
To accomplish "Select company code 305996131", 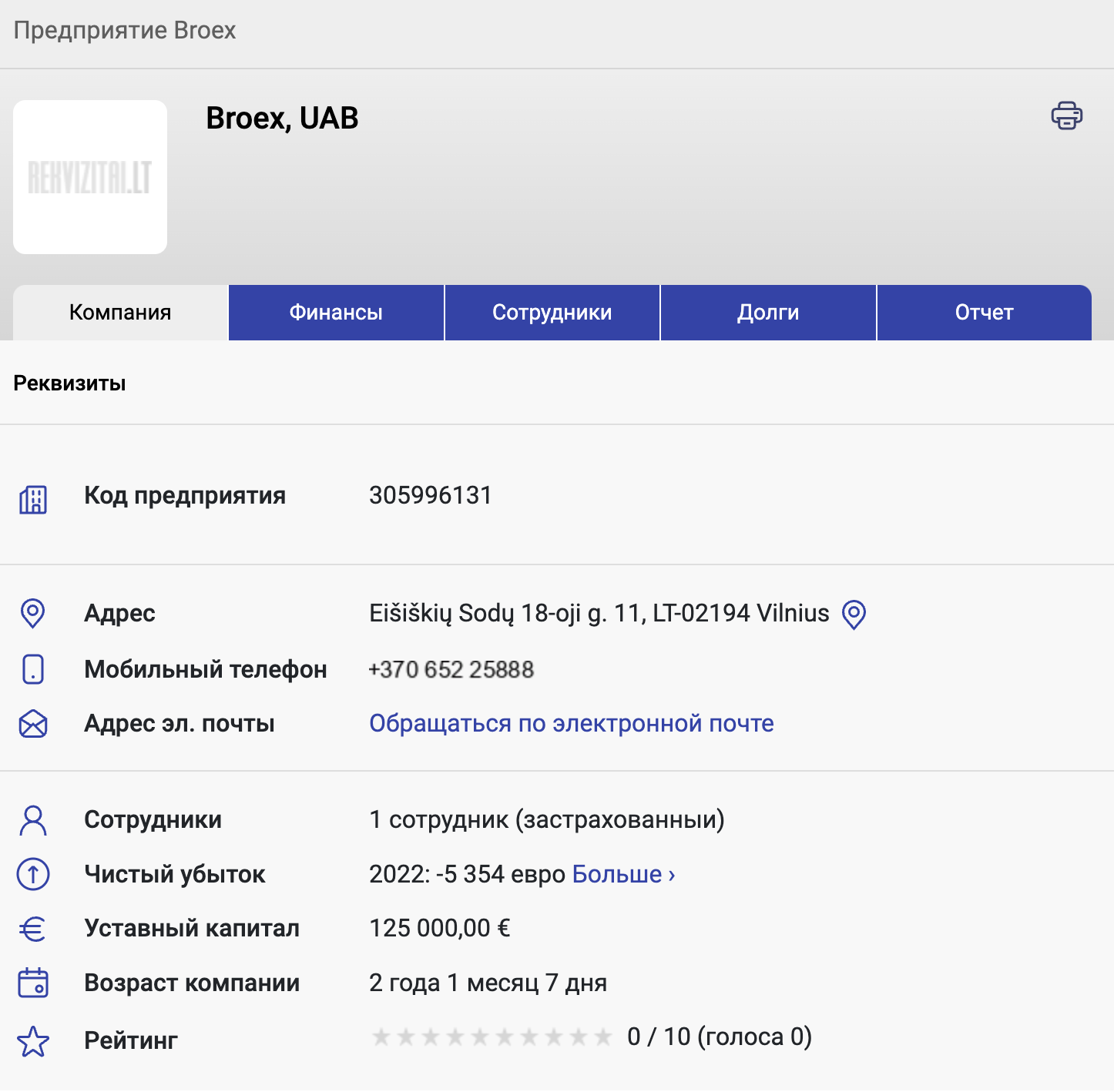I will click(x=430, y=495).
